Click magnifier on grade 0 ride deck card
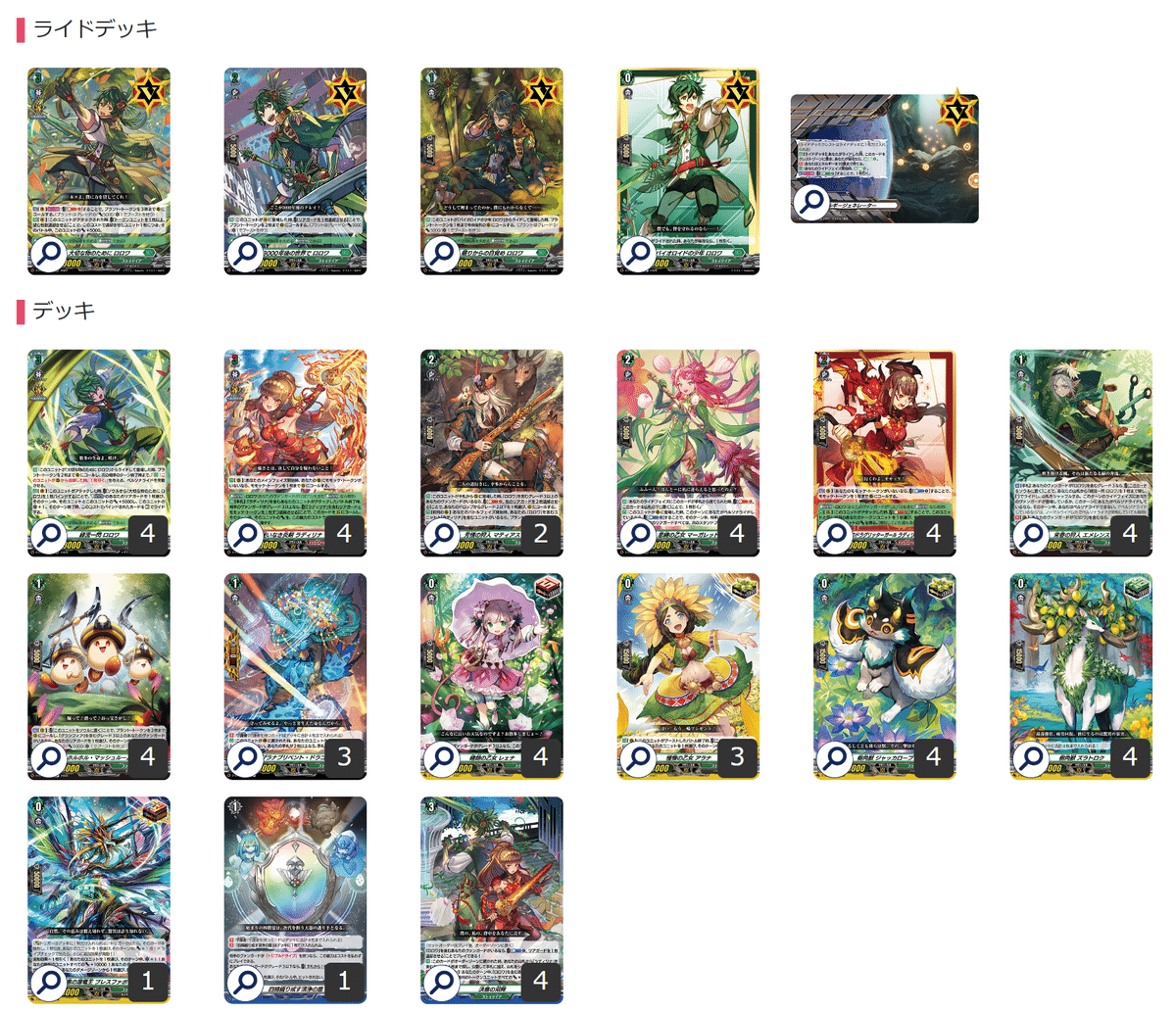The width and height of the screenshot is (1176, 1013). point(638,253)
